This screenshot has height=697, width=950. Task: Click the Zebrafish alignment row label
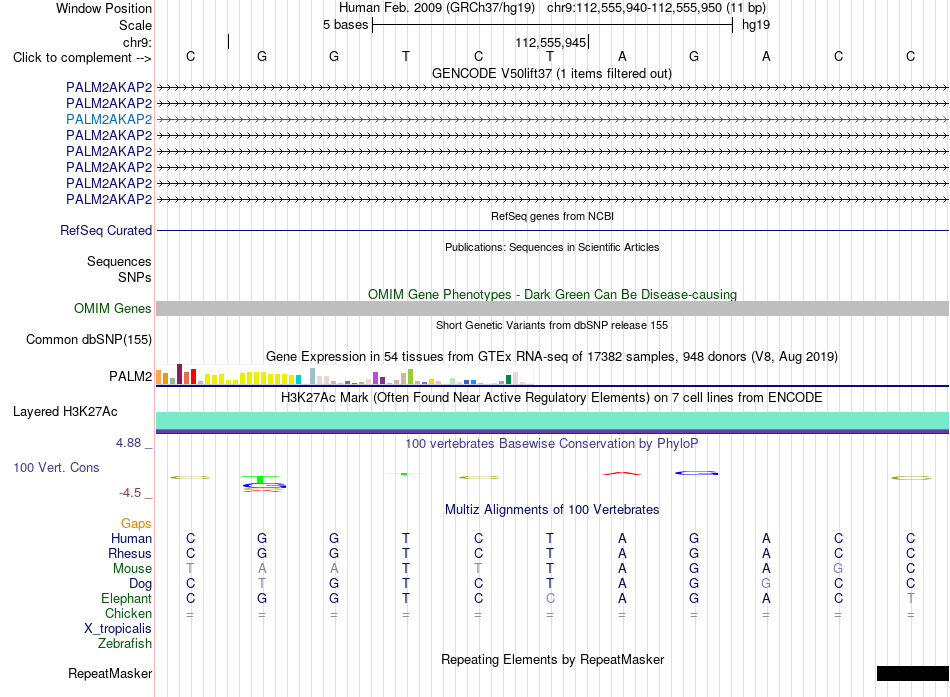point(125,643)
